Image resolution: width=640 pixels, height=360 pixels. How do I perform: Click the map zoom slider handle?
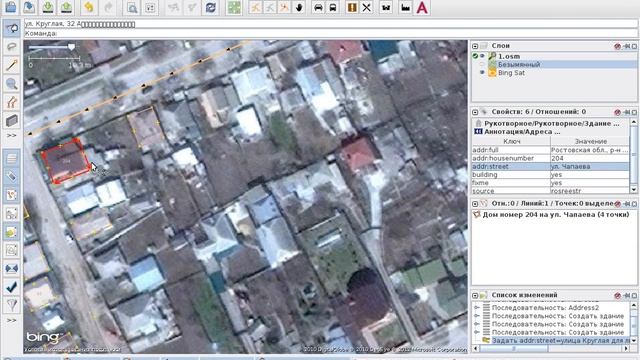[71, 47]
